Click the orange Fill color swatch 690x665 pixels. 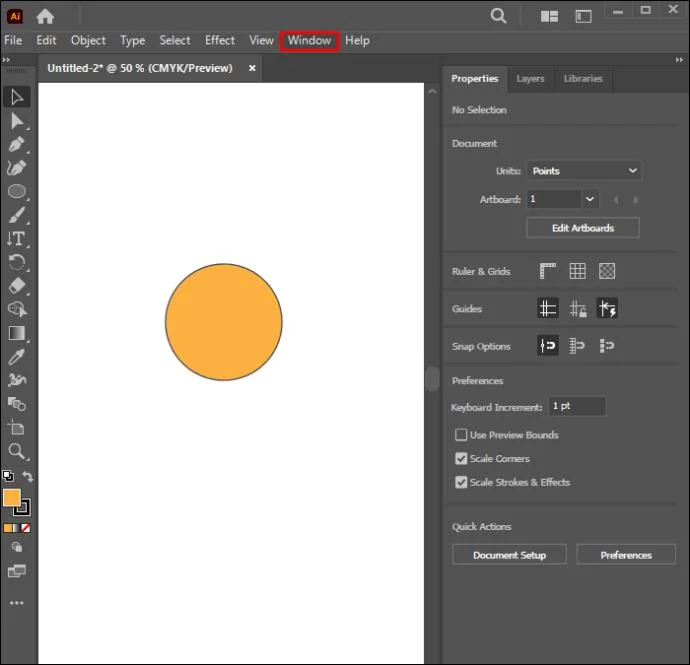(x=11, y=497)
